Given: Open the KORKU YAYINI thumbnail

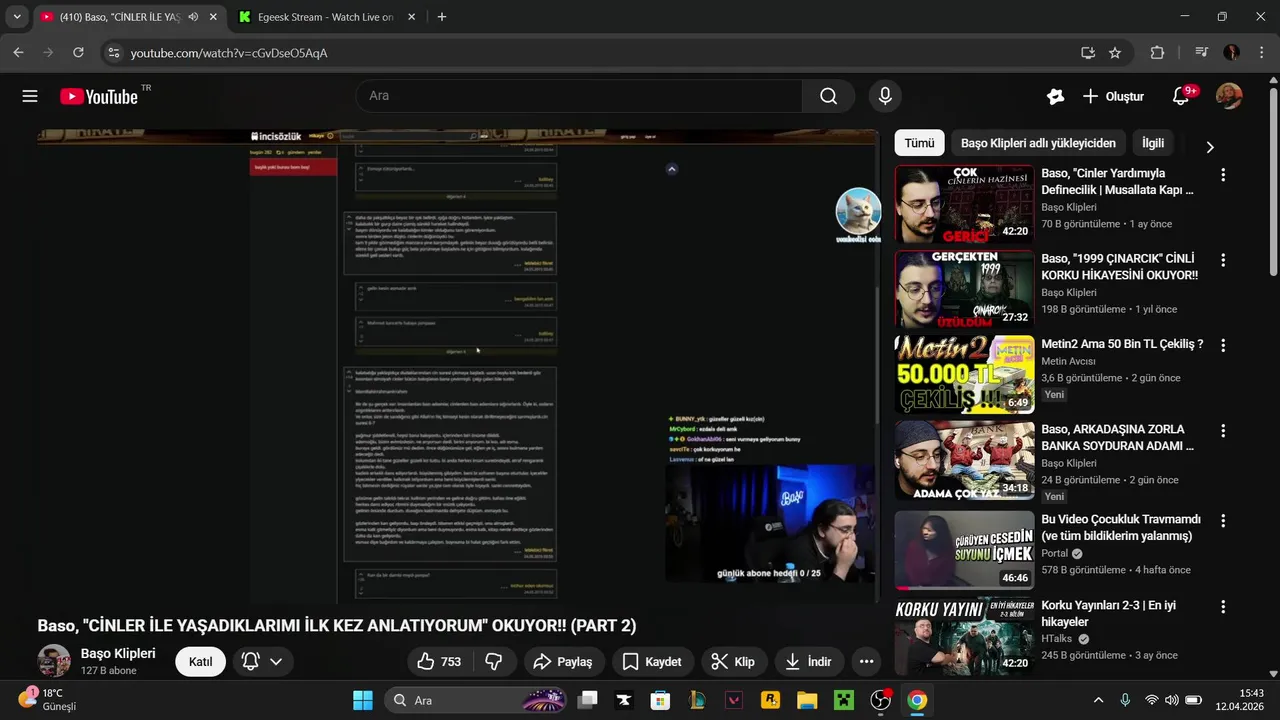Looking at the screenshot, I should 964,636.
